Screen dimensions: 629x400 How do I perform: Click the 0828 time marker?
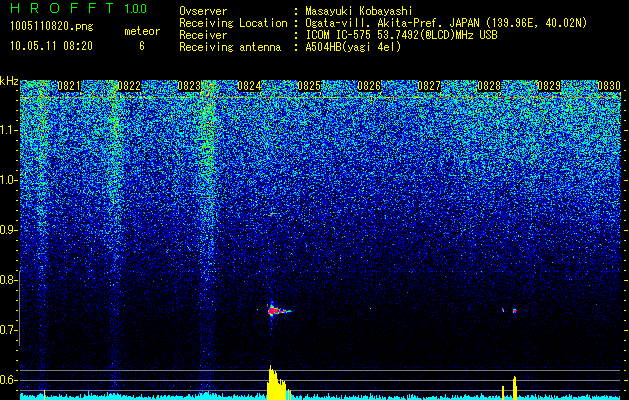(x=489, y=86)
